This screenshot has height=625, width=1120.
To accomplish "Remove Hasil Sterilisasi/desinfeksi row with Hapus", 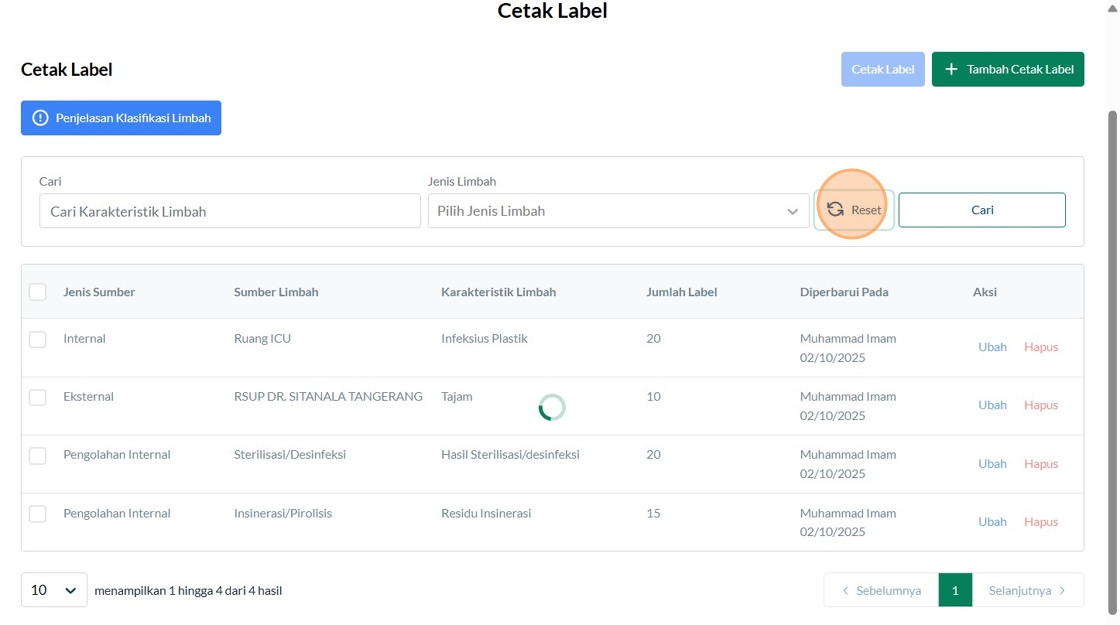I will coord(1040,463).
